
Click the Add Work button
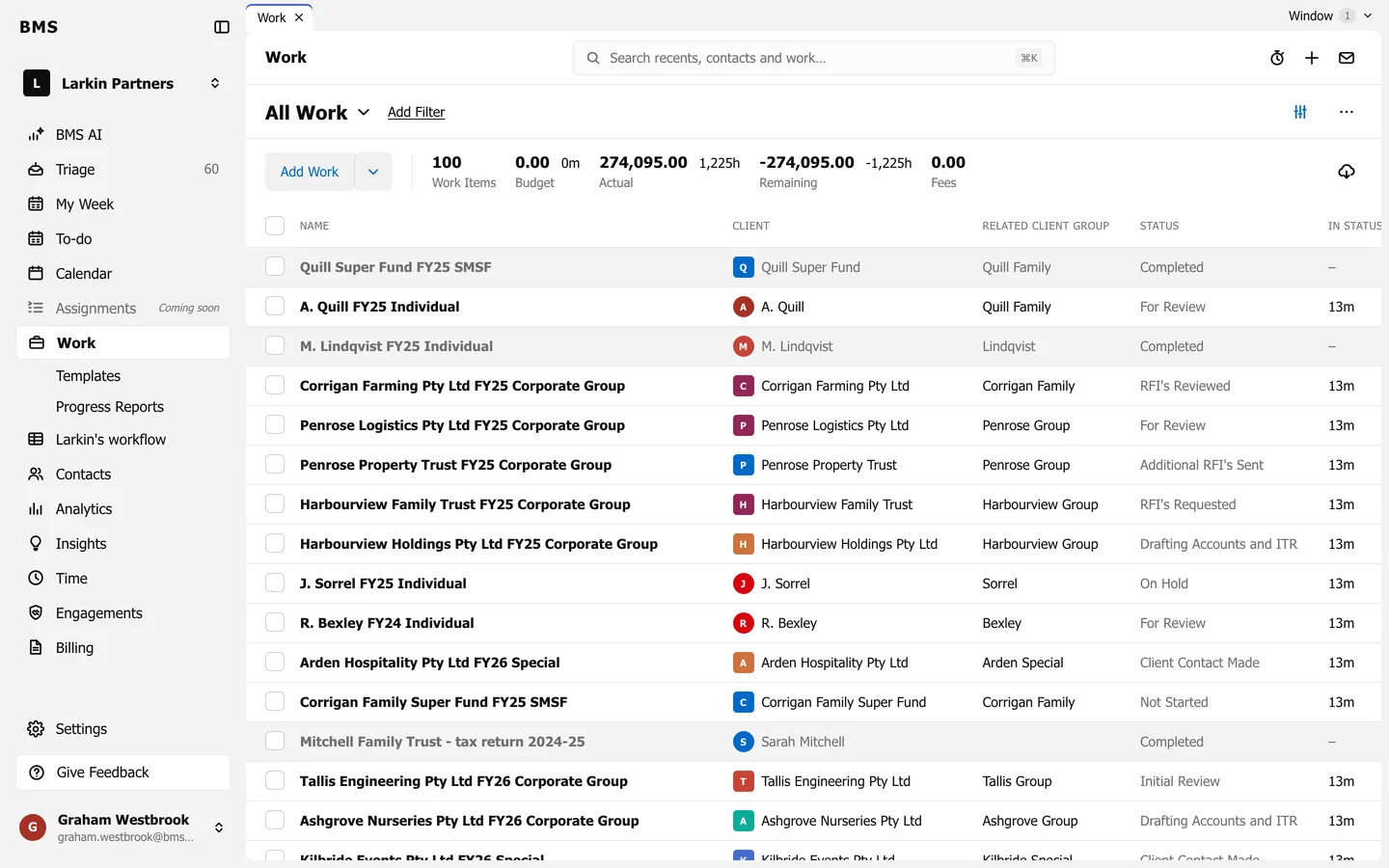click(x=310, y=172)
